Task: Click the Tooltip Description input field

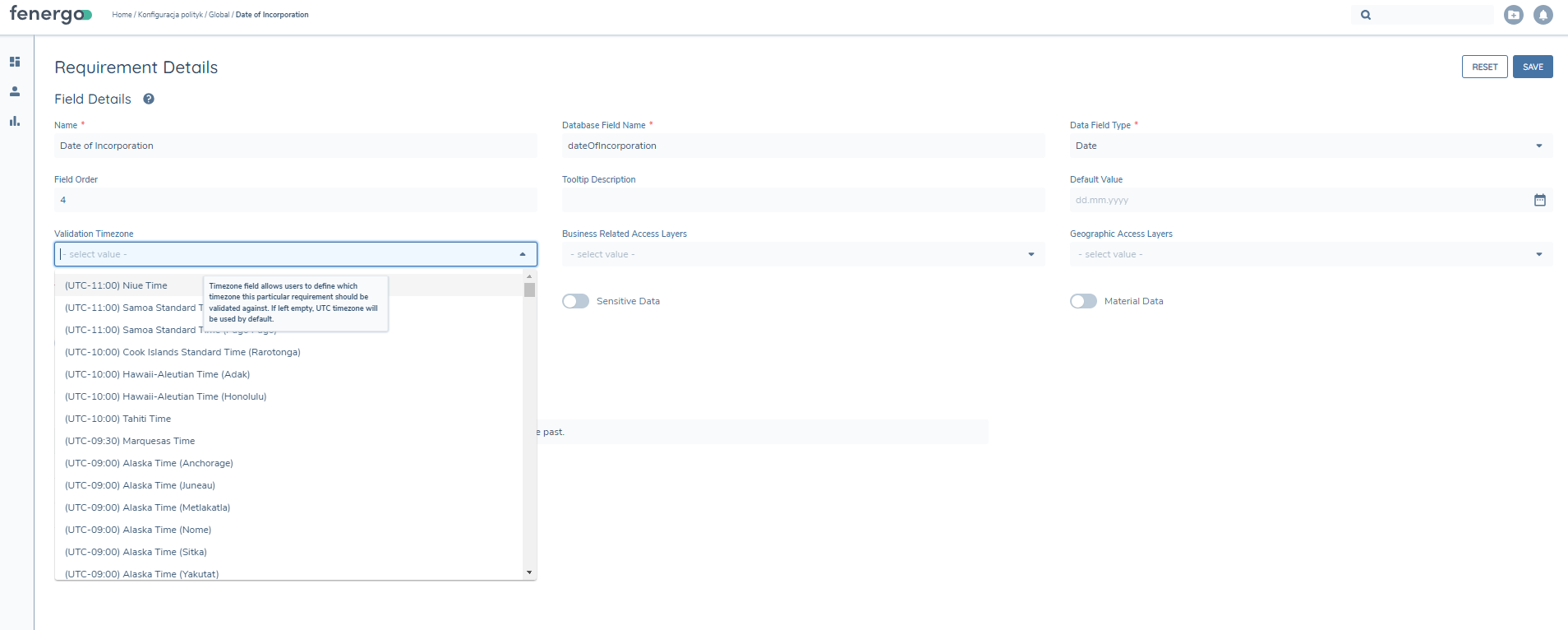Action: click(x=803, y=200)
